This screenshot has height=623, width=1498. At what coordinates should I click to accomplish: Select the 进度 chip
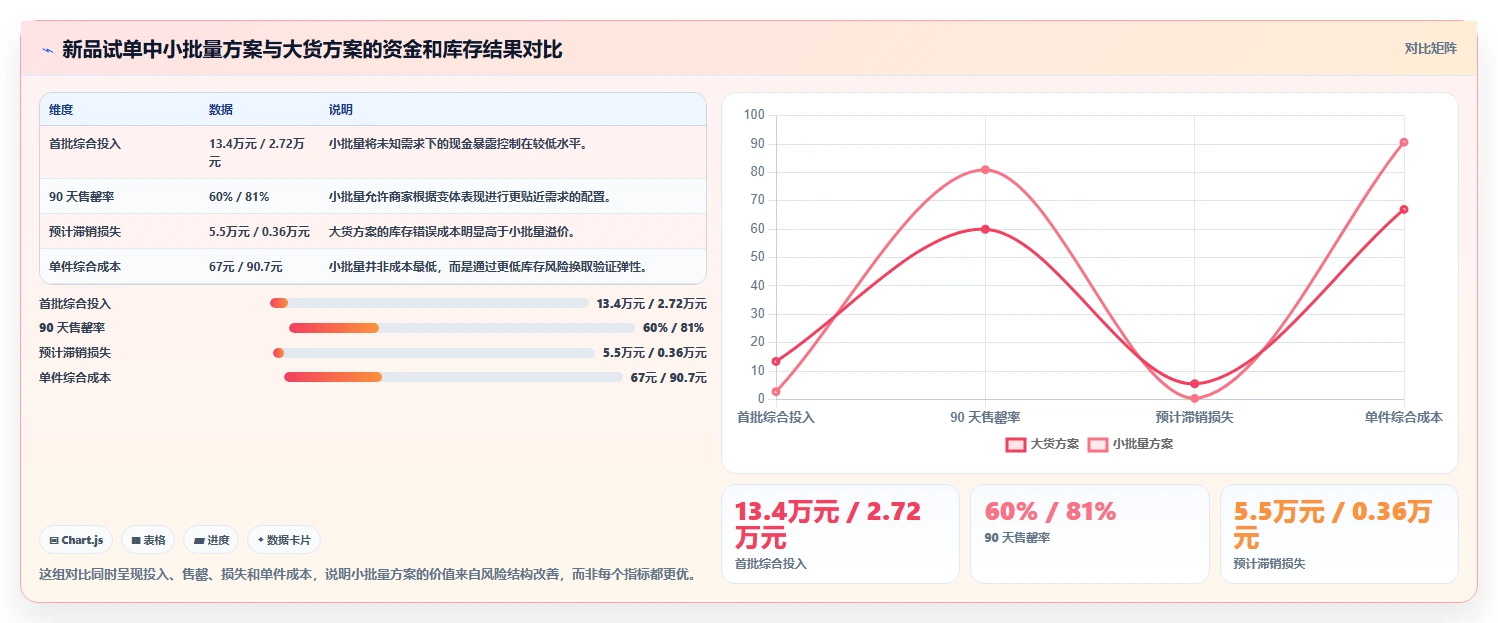pos(211,540)
